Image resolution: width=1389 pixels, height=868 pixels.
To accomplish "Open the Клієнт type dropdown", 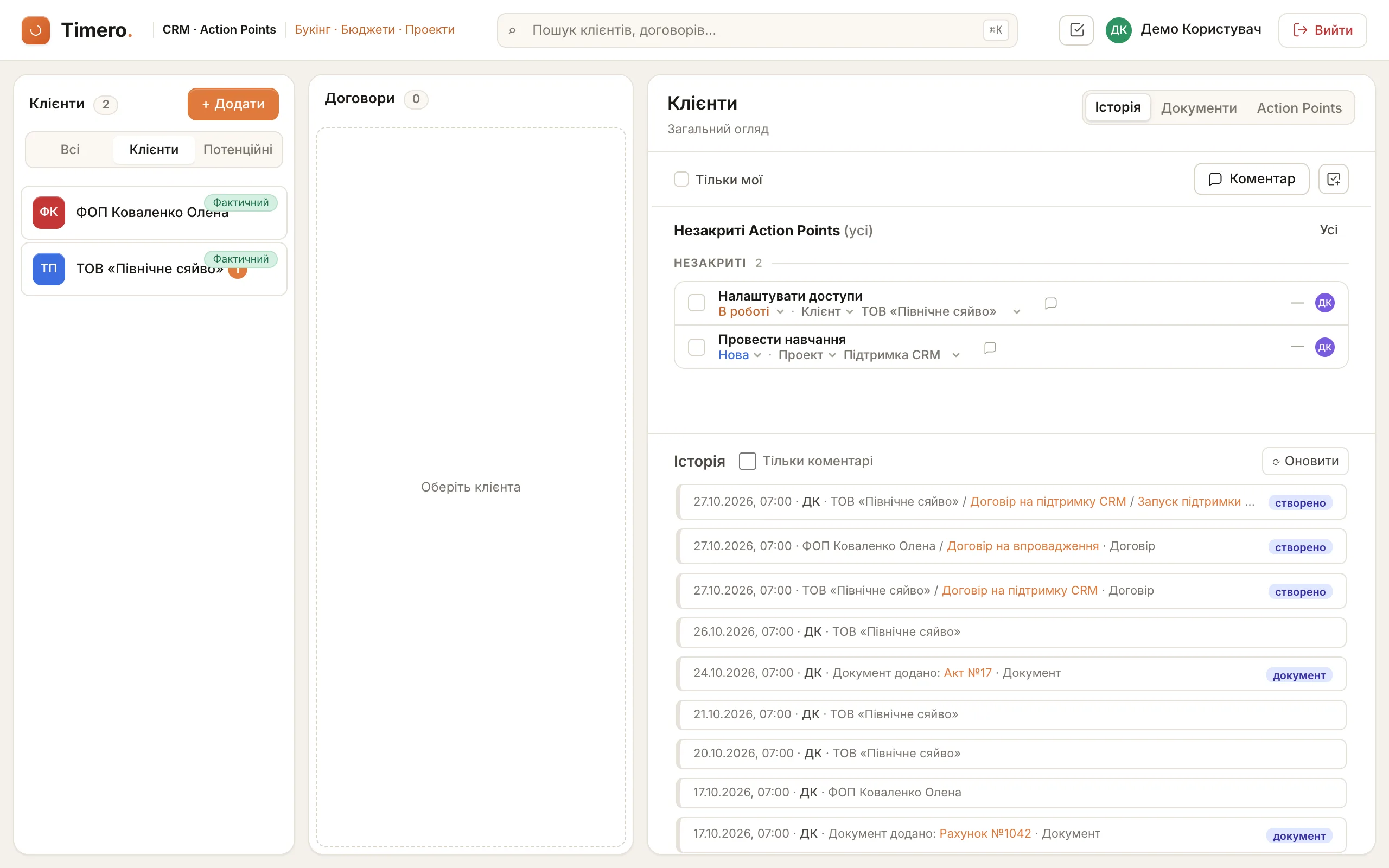I will coord(826,312).
